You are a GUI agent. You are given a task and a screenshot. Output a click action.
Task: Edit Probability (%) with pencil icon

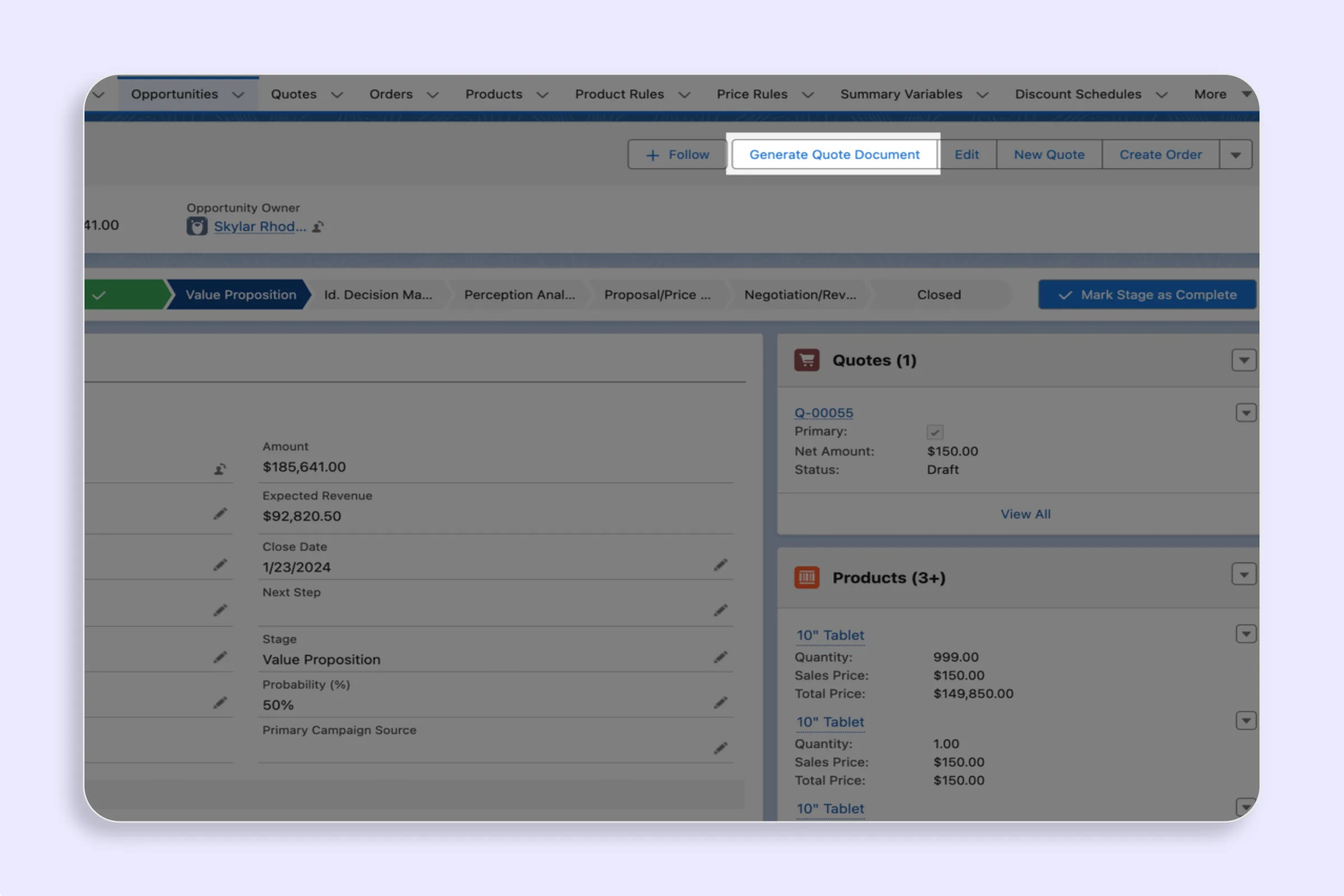[x=720, y=702]
